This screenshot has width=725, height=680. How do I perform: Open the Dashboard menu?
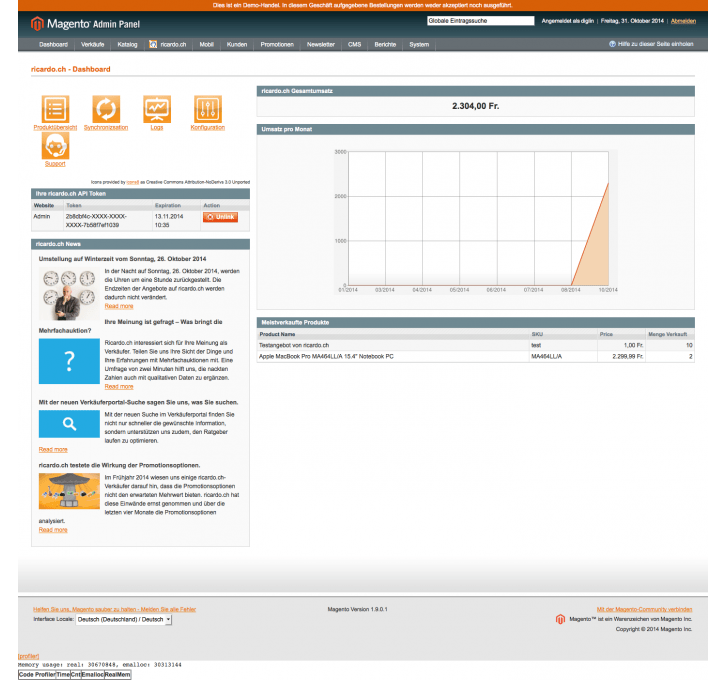pos(53,44)
